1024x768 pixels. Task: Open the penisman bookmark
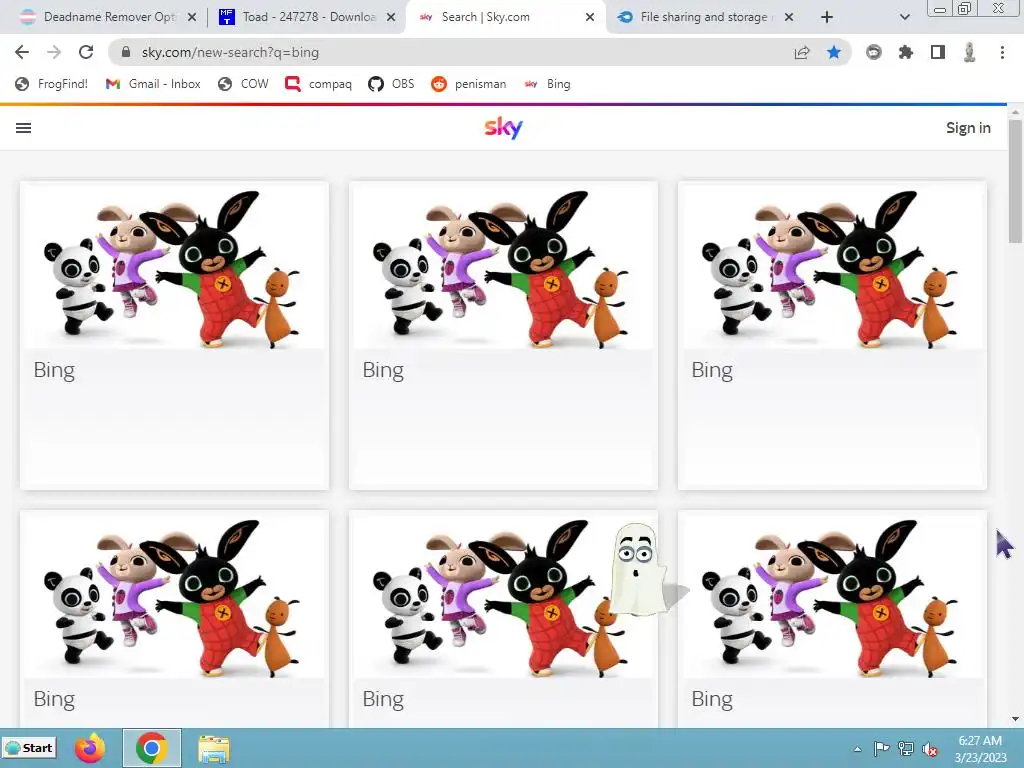[x=469, y=84]
